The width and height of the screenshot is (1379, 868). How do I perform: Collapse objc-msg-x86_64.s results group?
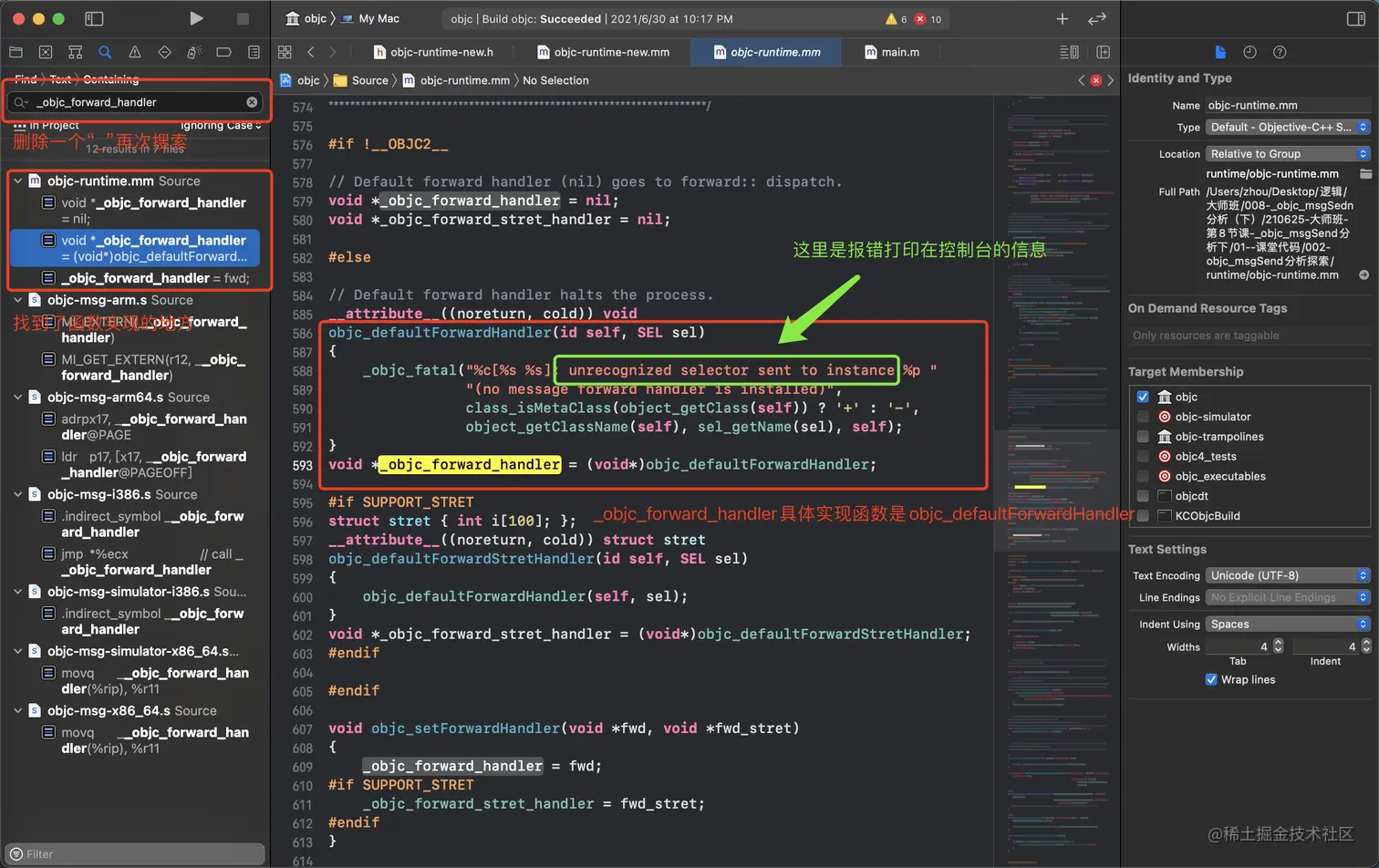click(18, 711)
